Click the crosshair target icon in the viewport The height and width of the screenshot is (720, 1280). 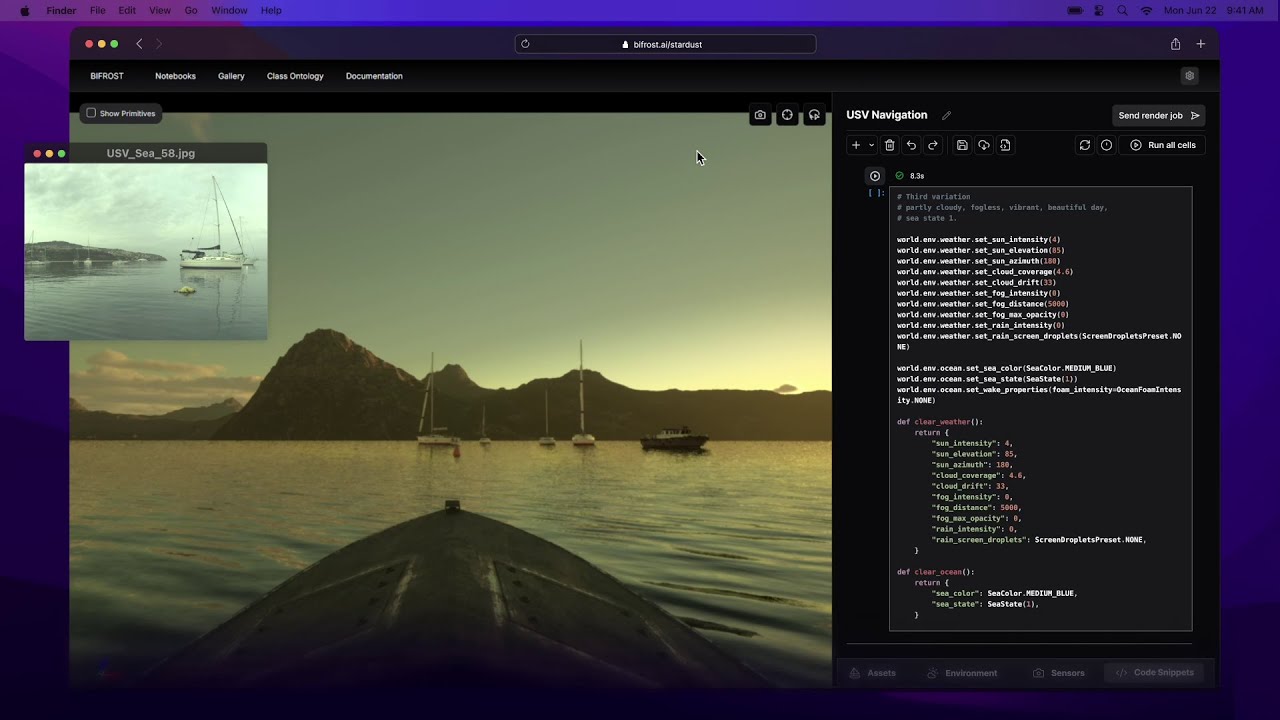[787, 115]
